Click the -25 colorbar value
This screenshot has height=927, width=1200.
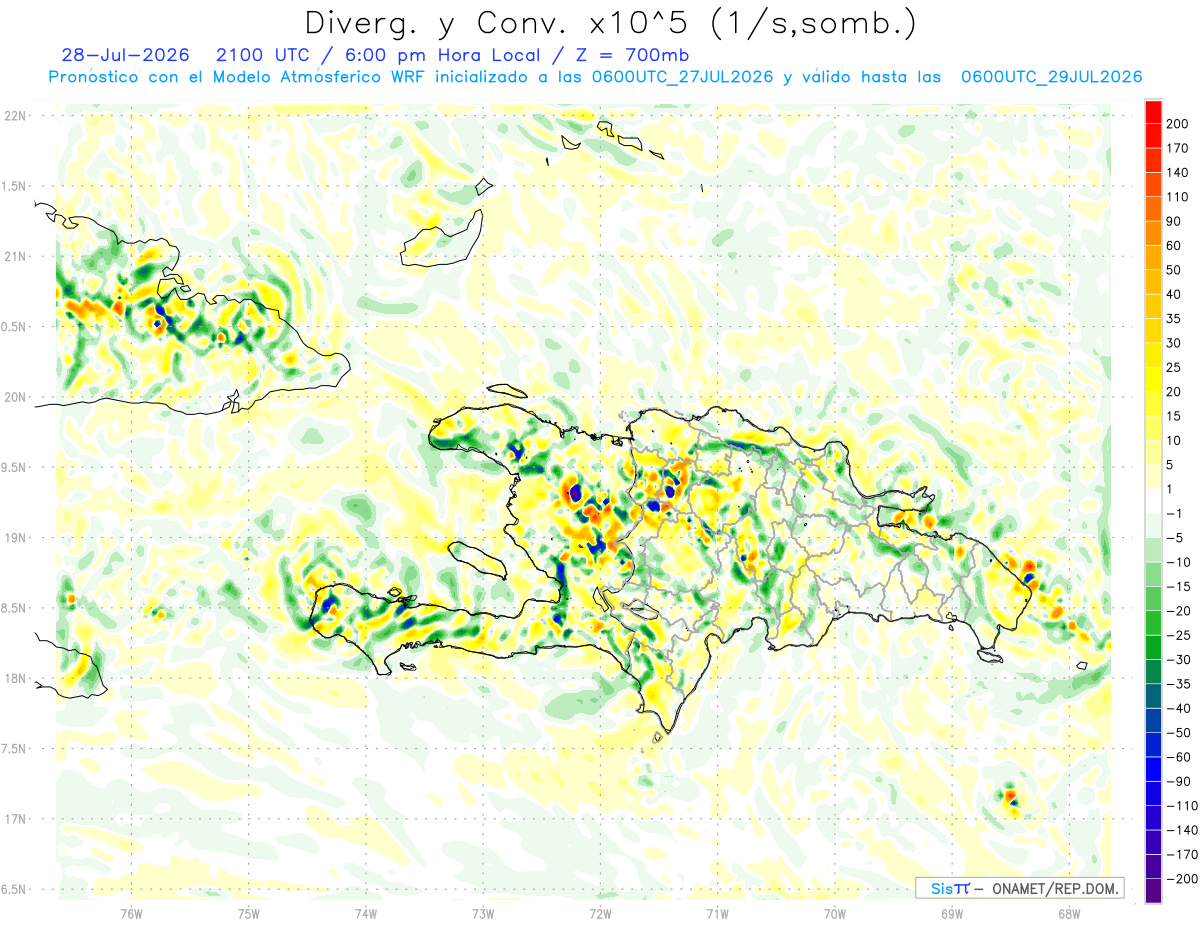click(1177, 637)
